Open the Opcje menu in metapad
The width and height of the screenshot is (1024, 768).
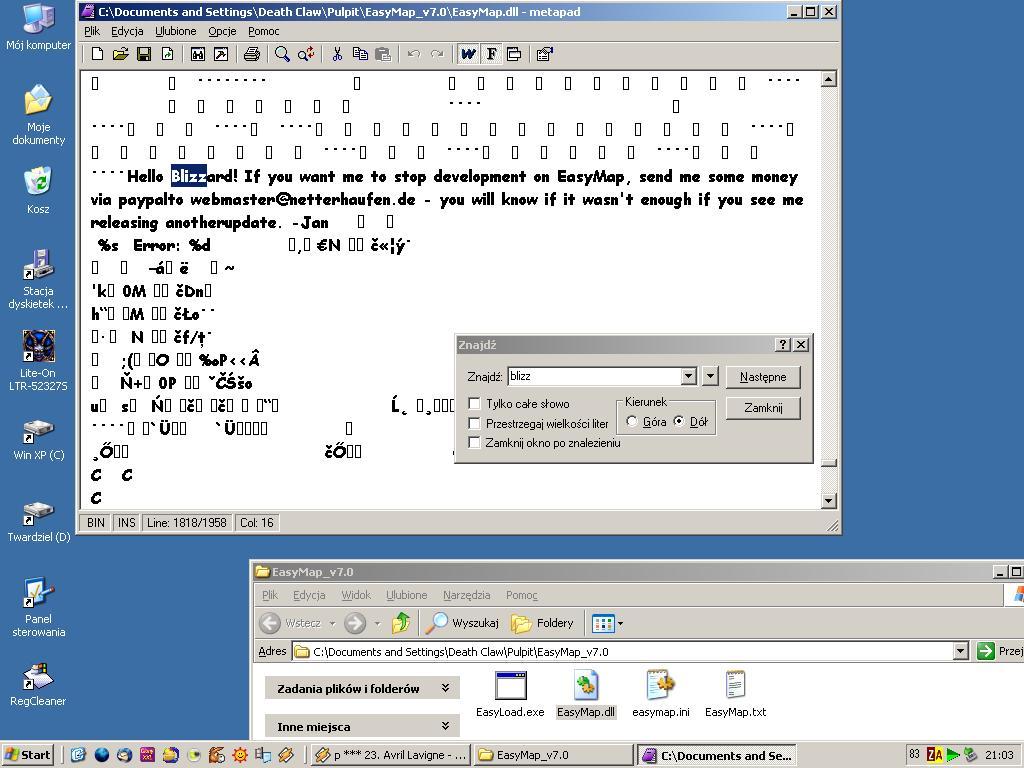222,31
